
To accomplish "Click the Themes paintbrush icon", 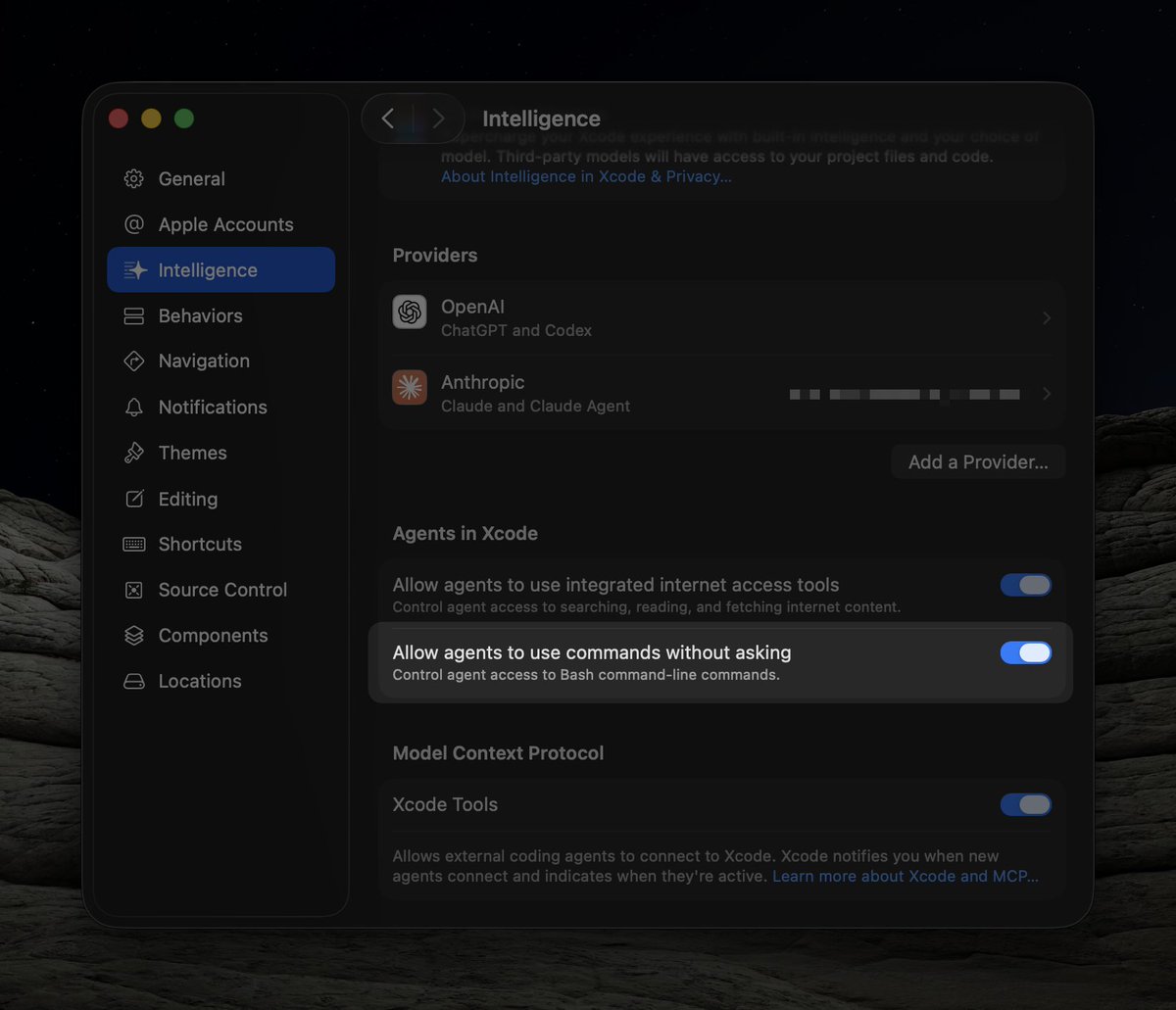I will point(134,453).
